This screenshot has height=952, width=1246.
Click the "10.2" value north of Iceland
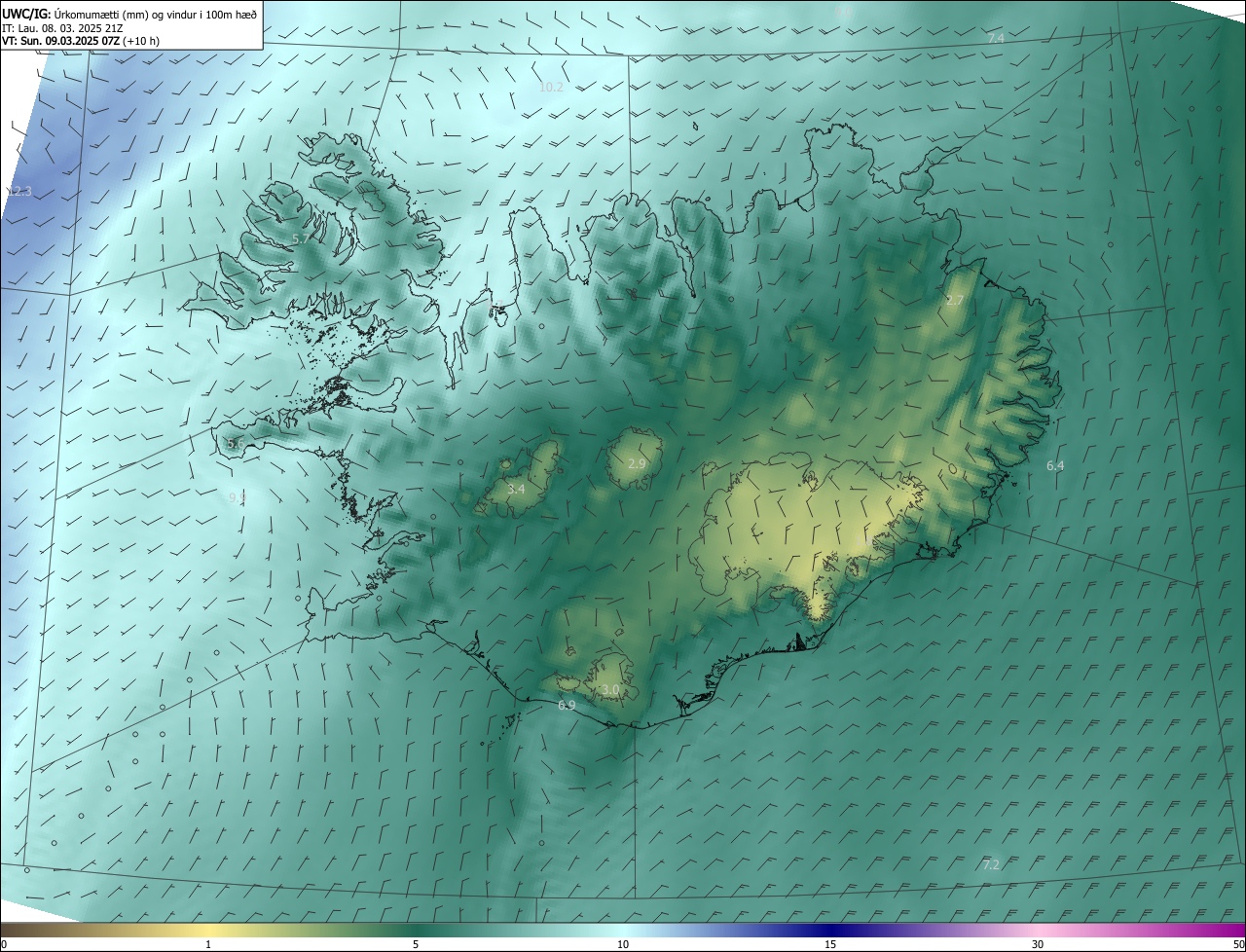[551, 87]
